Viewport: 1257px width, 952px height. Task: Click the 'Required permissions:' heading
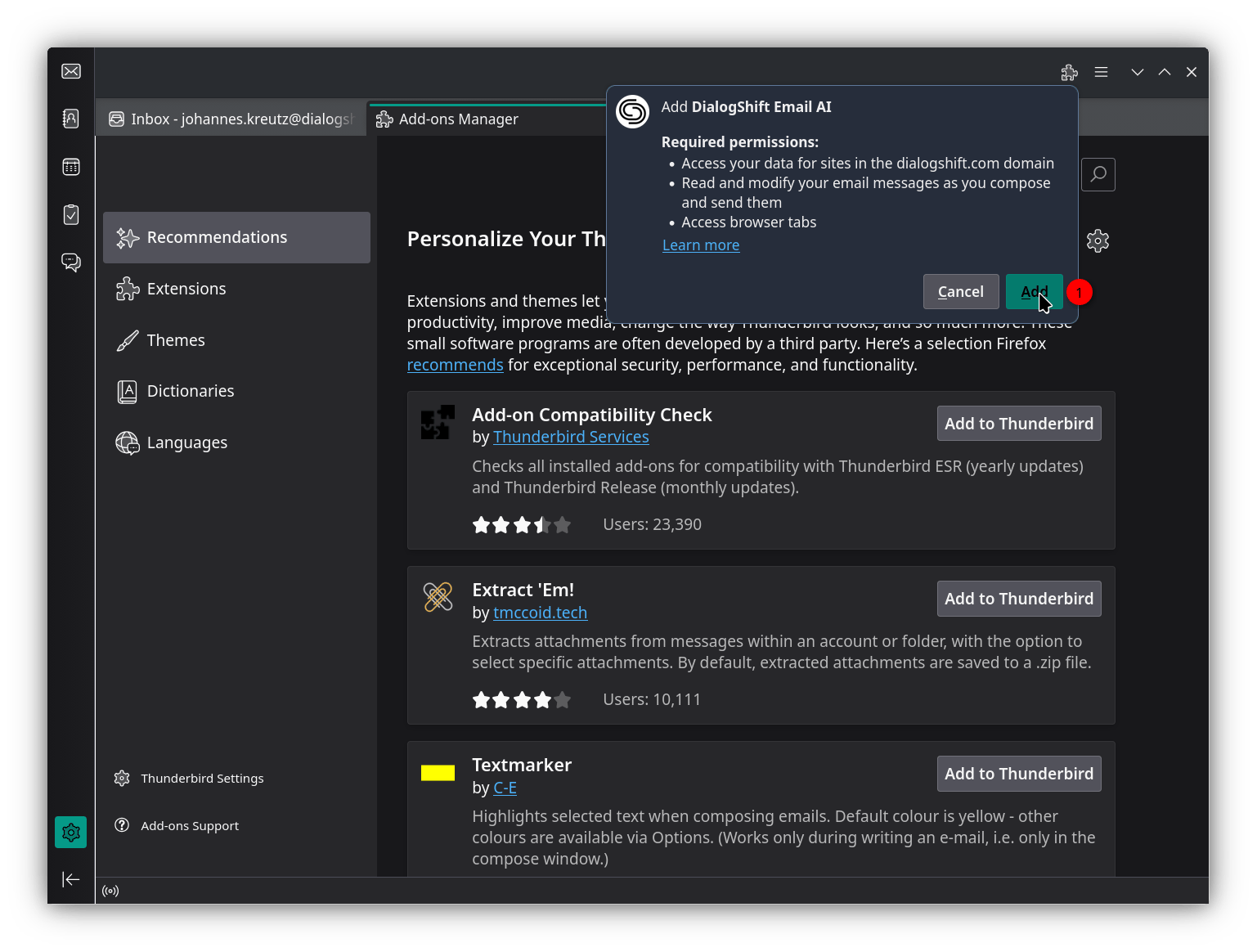740,142
